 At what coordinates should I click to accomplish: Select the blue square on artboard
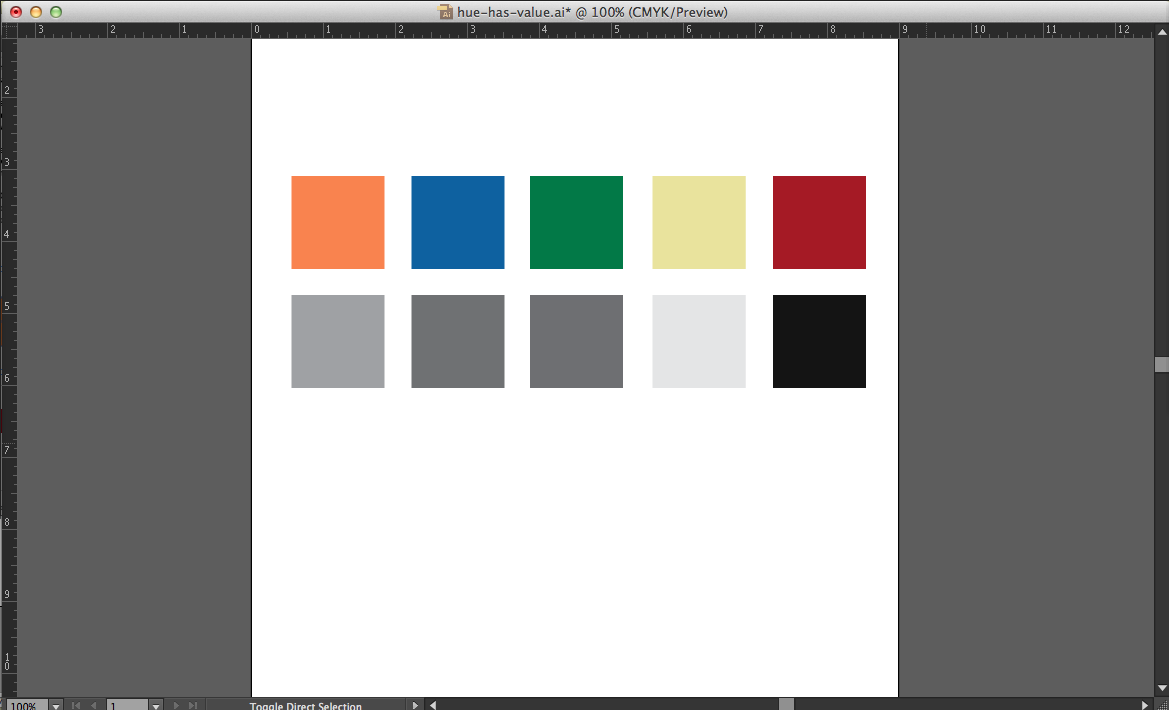[x=458, y=222]
